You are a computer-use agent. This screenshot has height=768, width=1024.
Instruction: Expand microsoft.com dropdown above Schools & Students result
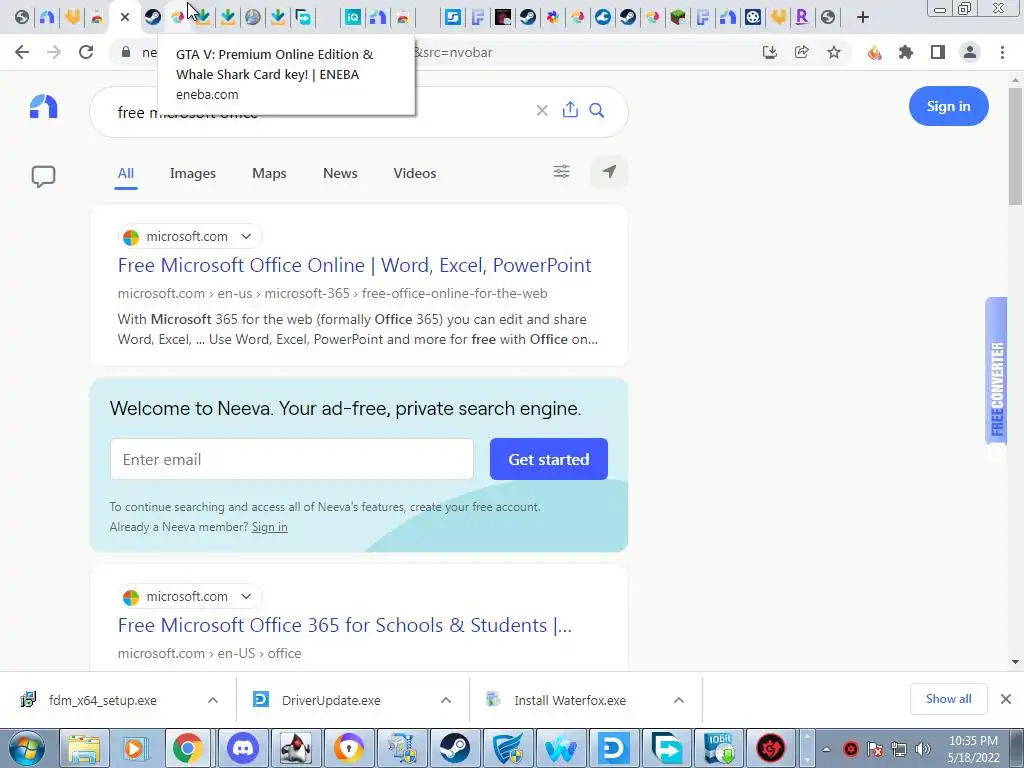pos(246,596)
